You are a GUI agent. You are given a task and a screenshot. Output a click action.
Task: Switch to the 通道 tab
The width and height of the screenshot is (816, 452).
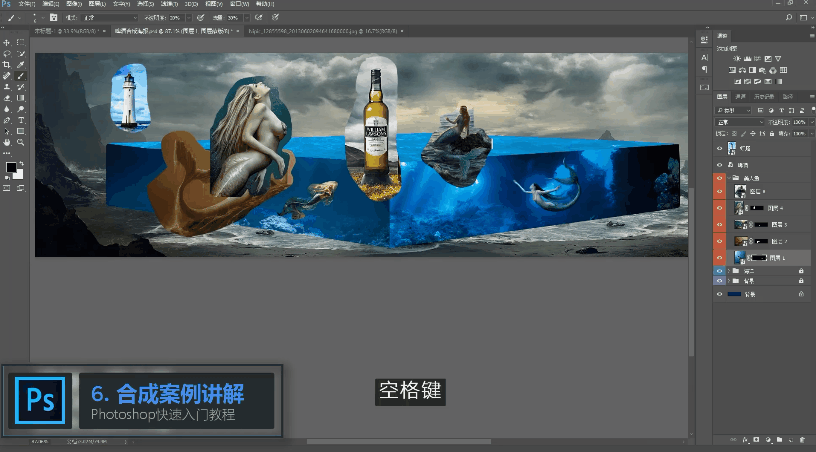(740, 96)
